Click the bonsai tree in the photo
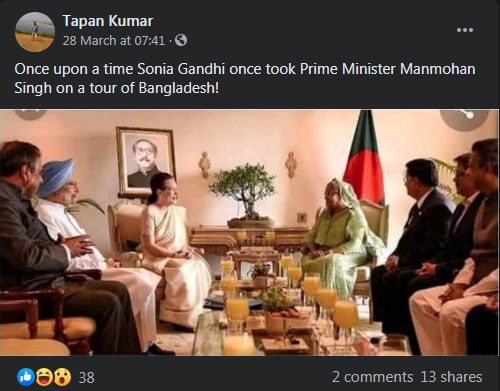This screenshot has width=500, height=391. click(247, 195)
